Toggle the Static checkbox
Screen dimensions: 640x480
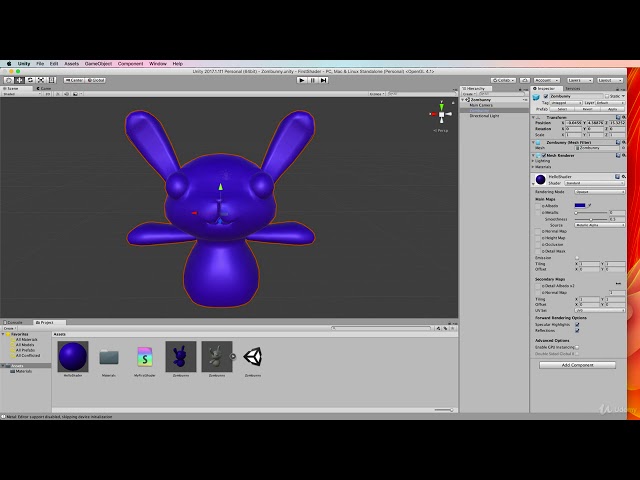607,96
